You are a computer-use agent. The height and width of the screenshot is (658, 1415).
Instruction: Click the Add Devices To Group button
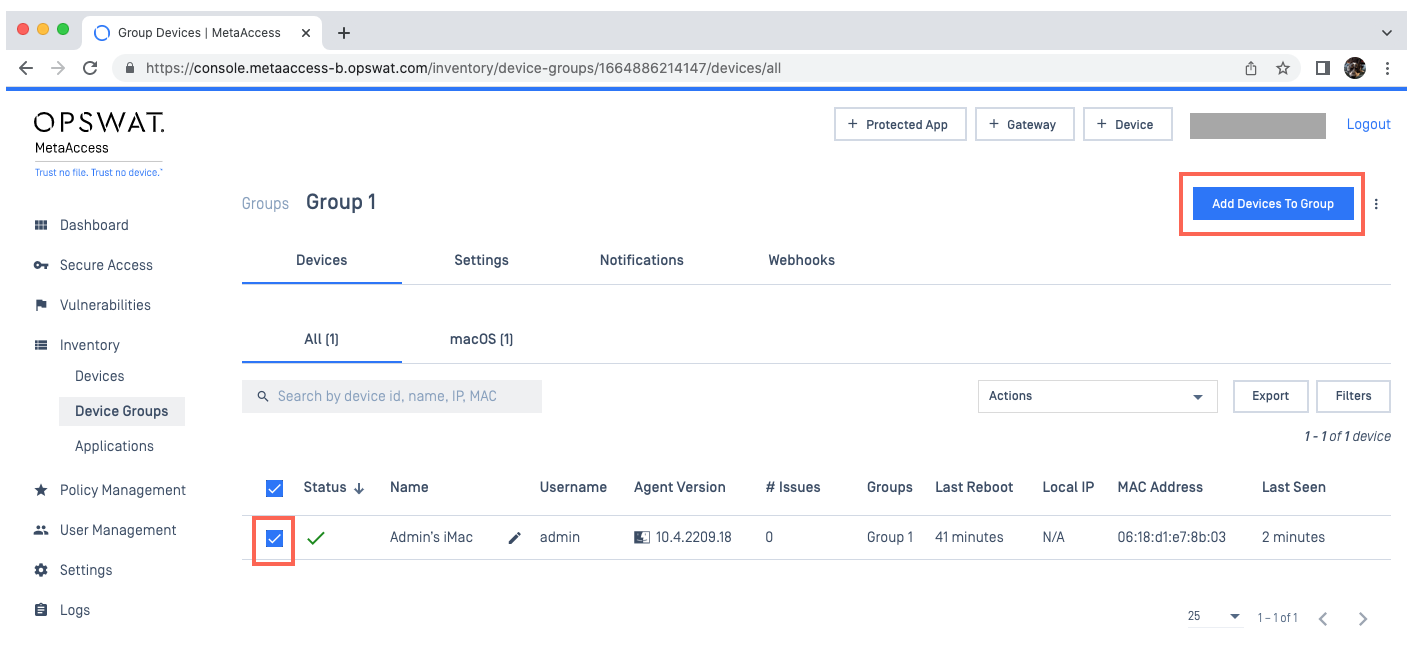1272,204
